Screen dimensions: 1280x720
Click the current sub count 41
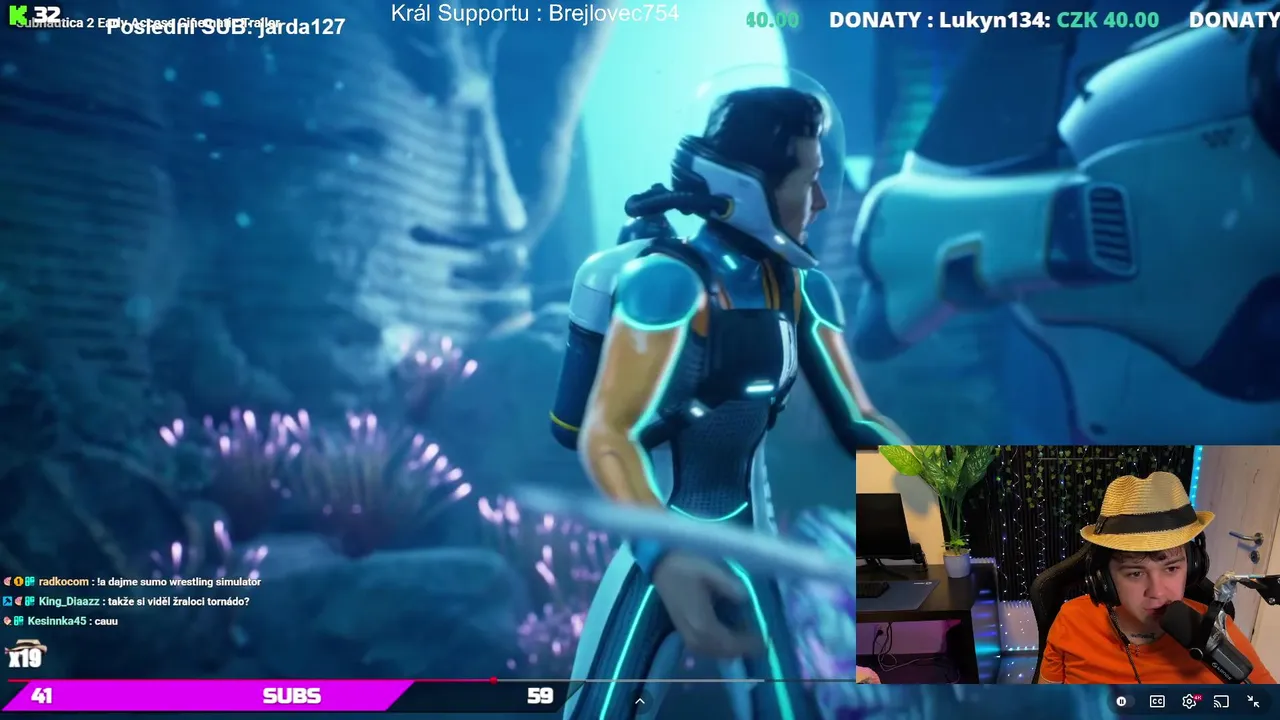tap(42, 696)
